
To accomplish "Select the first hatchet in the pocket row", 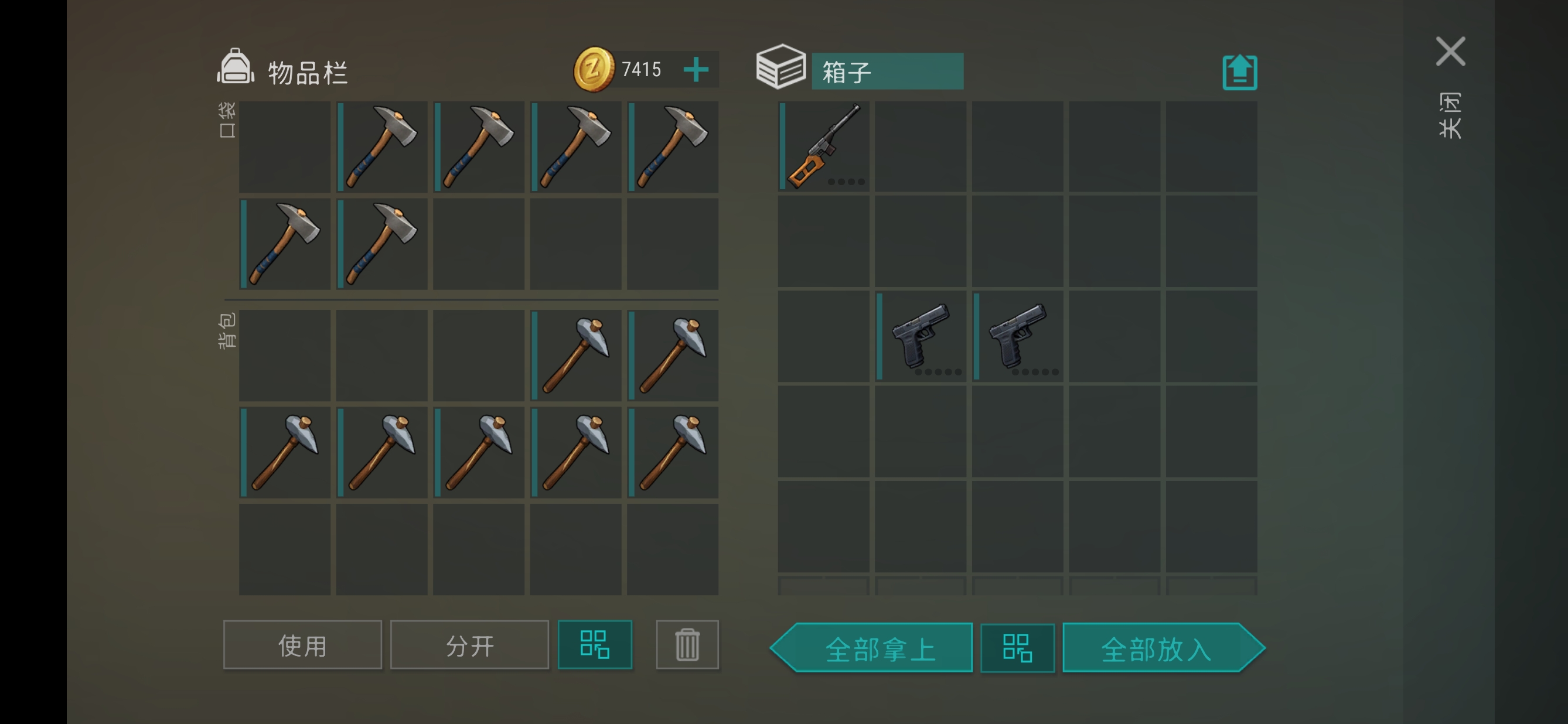I will pyautogui.click(x=381, y=146).
